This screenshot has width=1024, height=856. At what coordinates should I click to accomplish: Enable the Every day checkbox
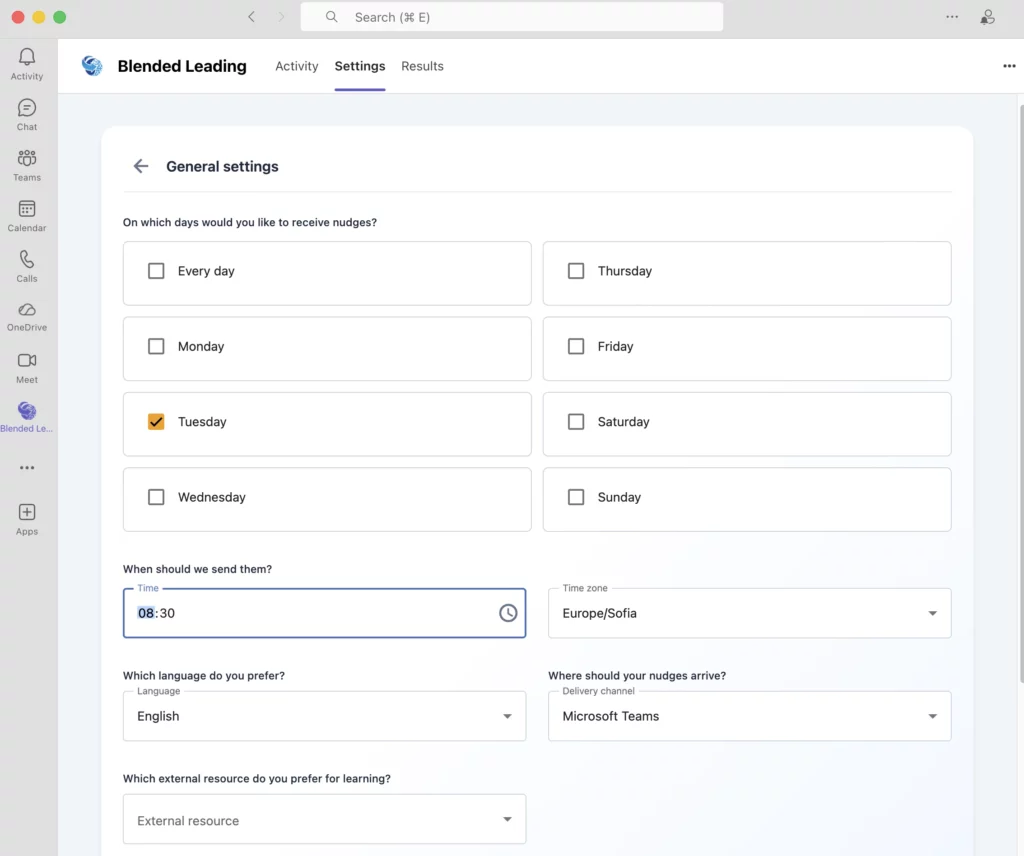[156, 271]
